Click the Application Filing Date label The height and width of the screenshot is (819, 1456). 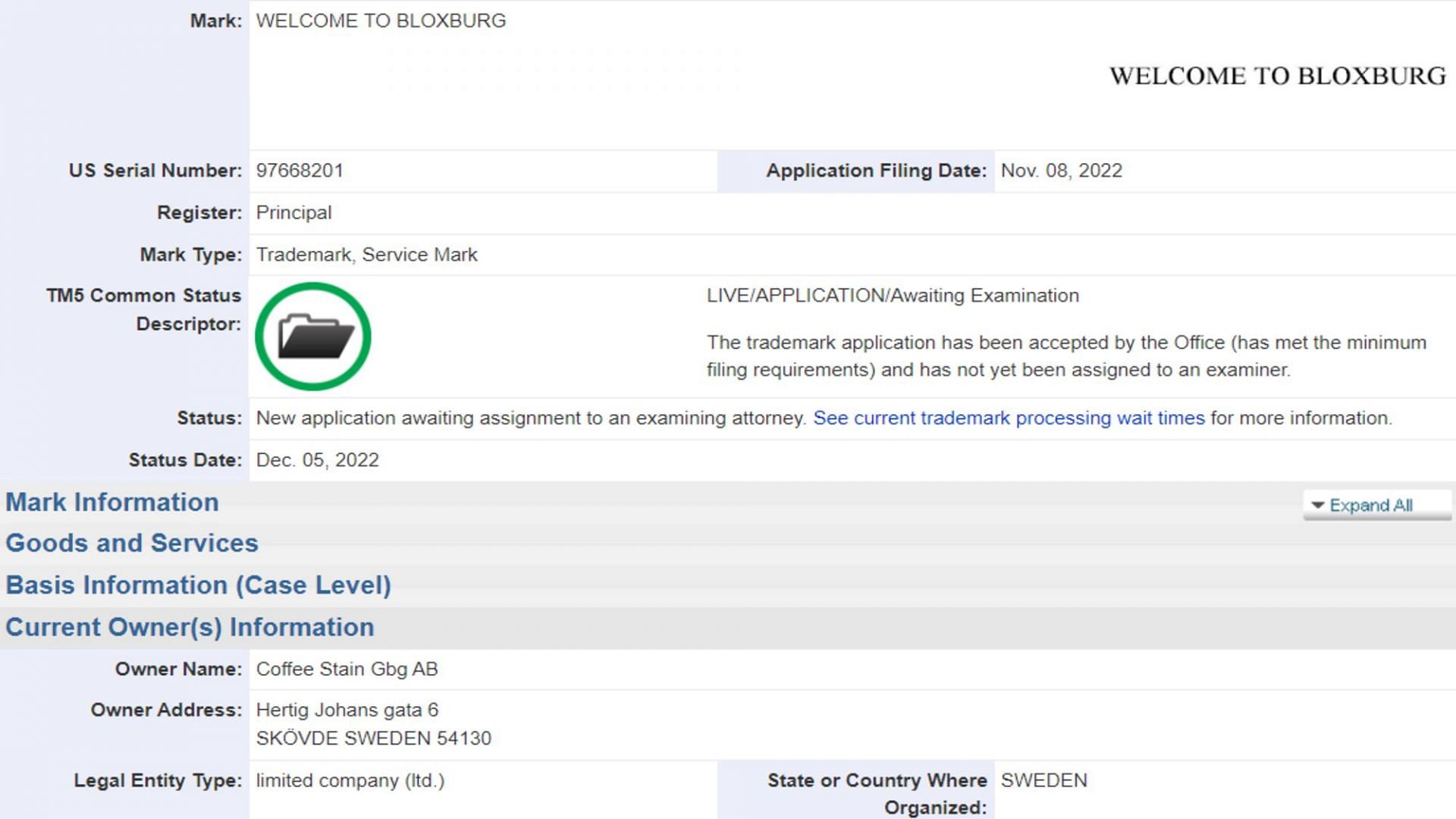[876, 171]
